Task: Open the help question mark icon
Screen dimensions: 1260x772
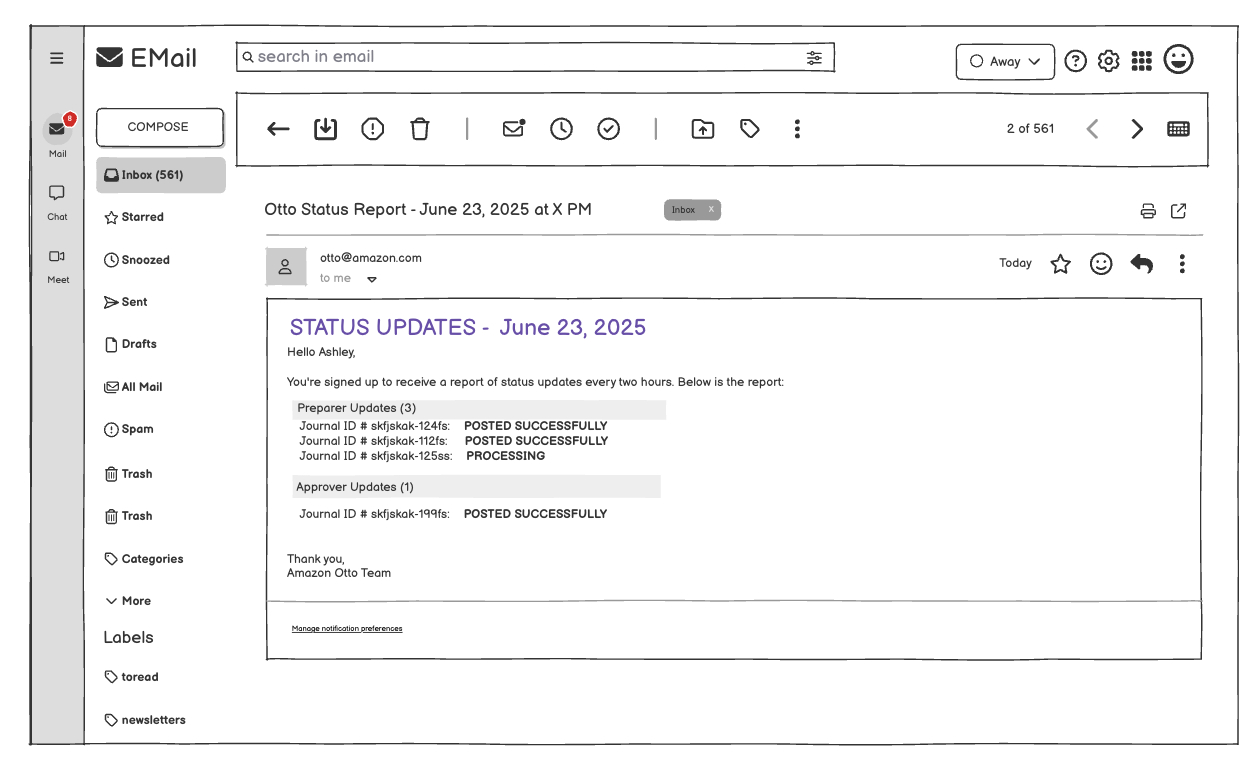Action: click(1075, 61)
